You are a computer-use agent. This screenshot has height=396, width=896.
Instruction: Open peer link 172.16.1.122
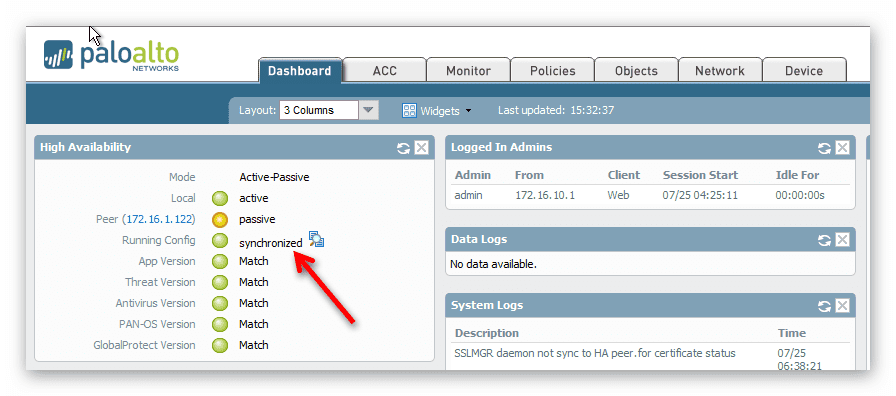(160, 219)
